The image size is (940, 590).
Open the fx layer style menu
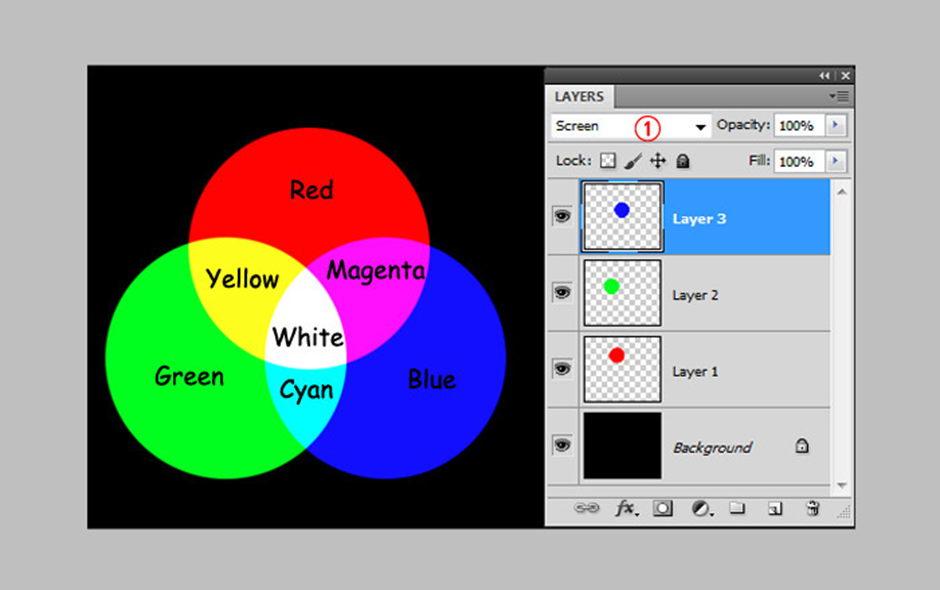pos(626,508)
